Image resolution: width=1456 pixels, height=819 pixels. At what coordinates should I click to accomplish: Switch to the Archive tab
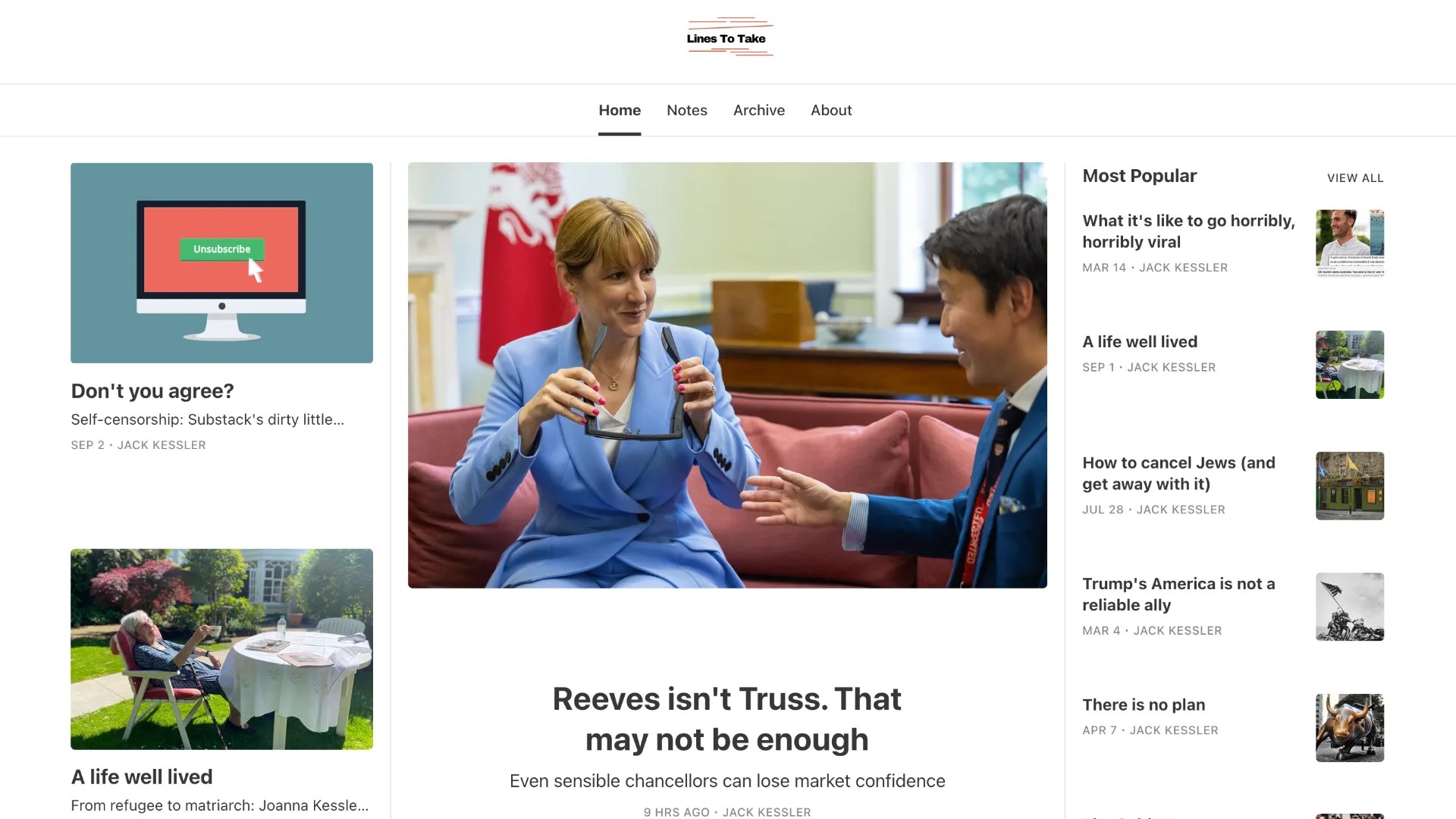pyautogui.click(x=758, y=110)
